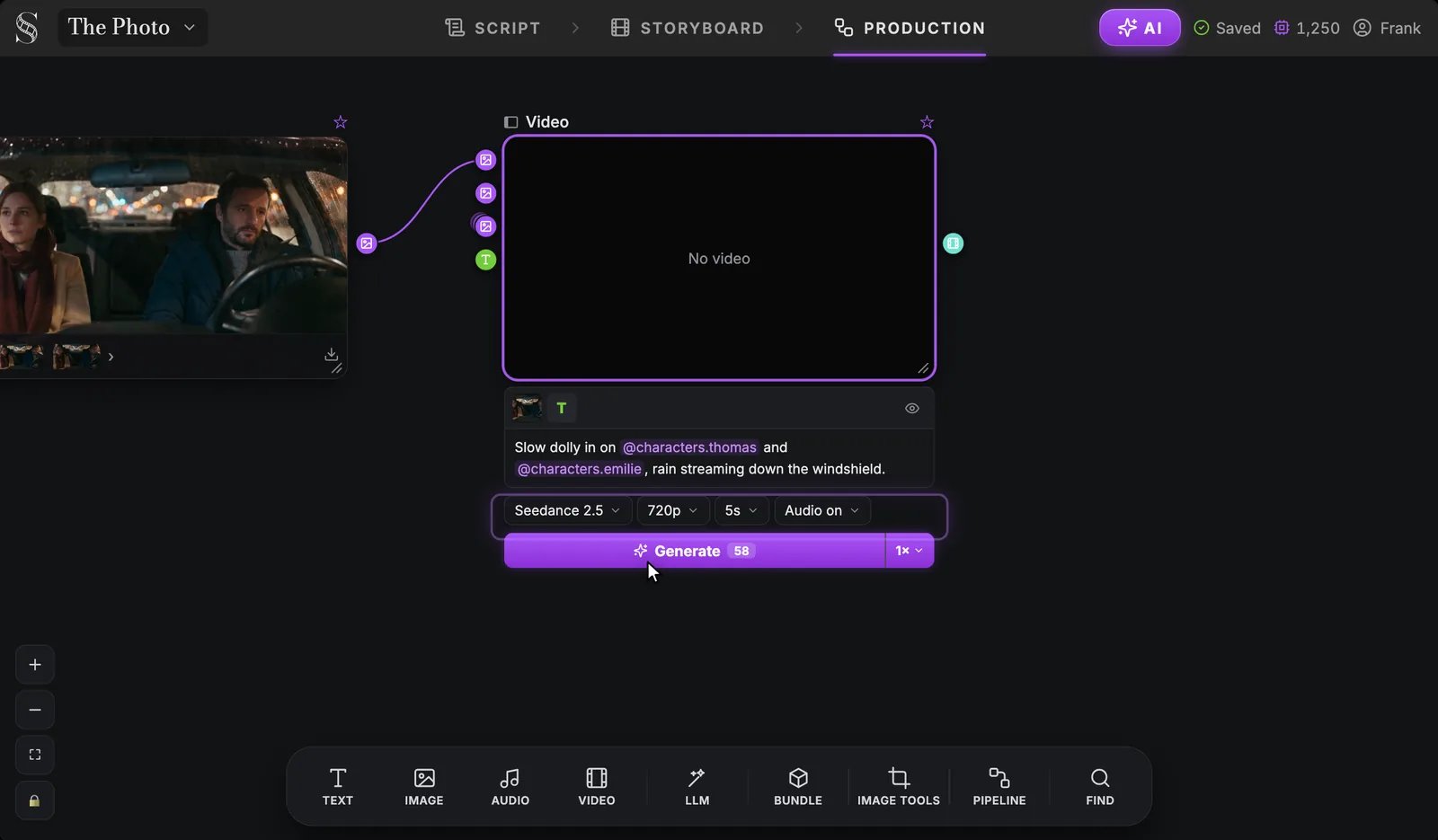Show more image variations with the chevron
Viewport: 1438px width, 840px height.
tap(111, 358)
